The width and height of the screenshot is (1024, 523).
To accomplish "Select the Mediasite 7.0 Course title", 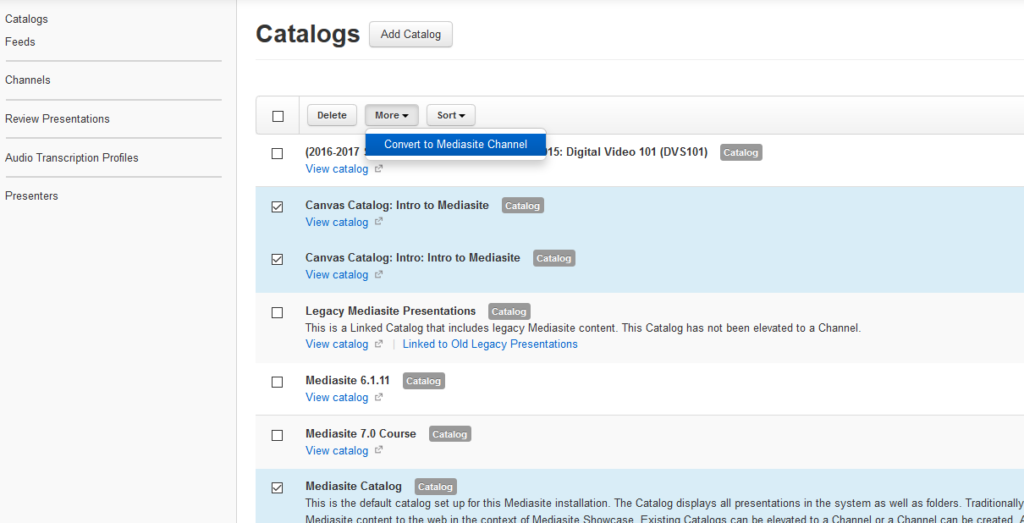I will click(x=360, y=434).
